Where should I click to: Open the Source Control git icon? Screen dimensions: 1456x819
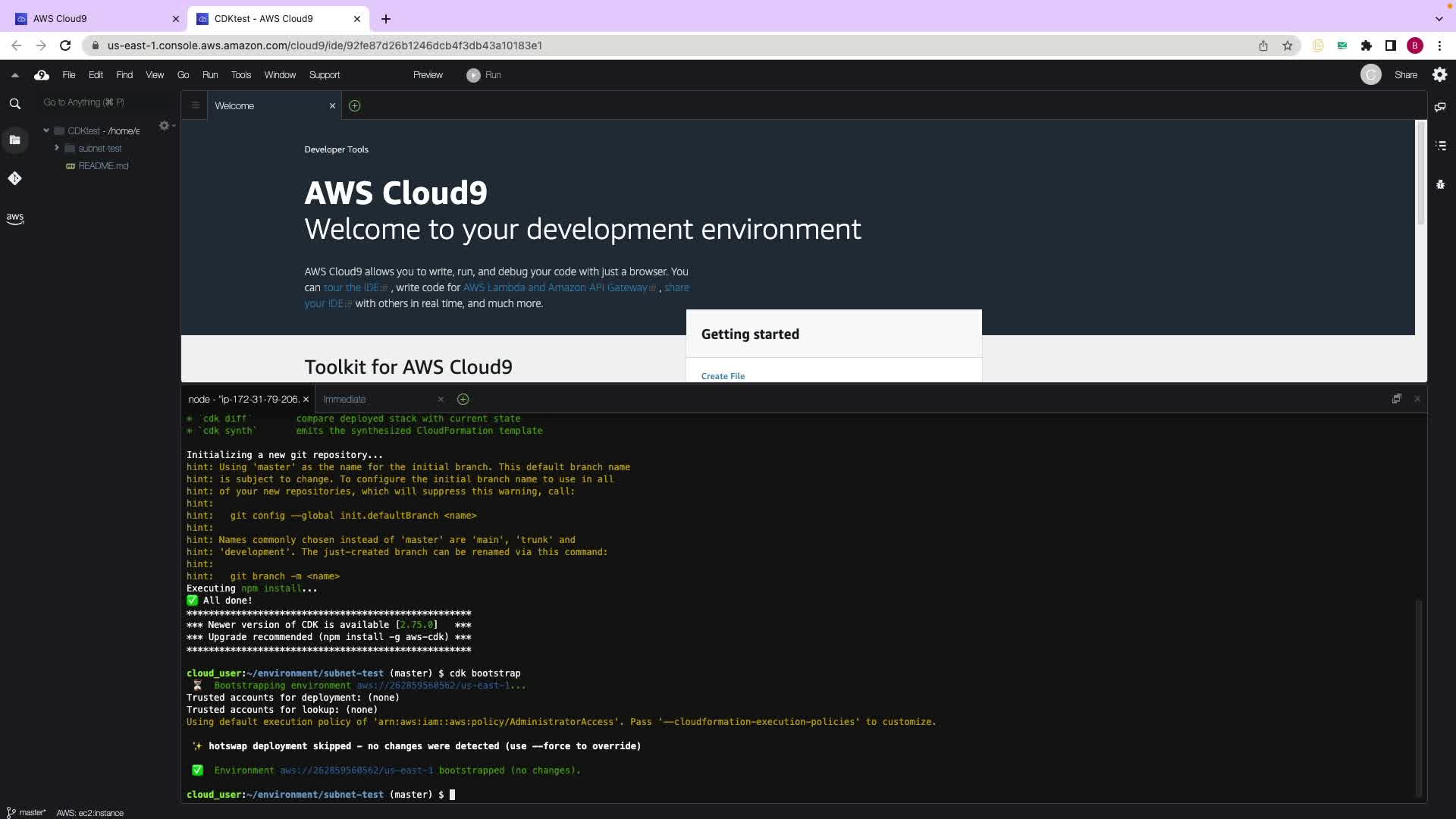15,178
